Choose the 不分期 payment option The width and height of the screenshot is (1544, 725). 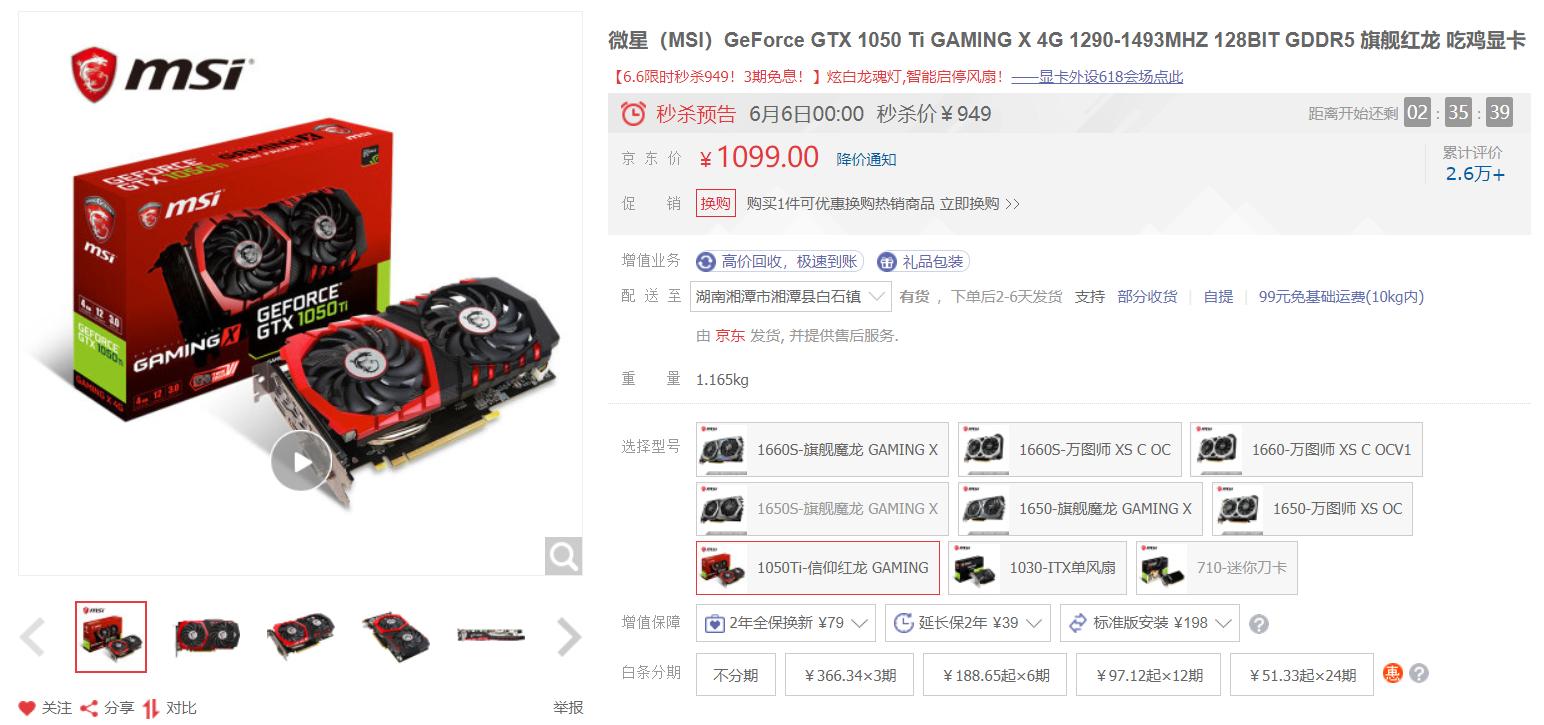735,675
